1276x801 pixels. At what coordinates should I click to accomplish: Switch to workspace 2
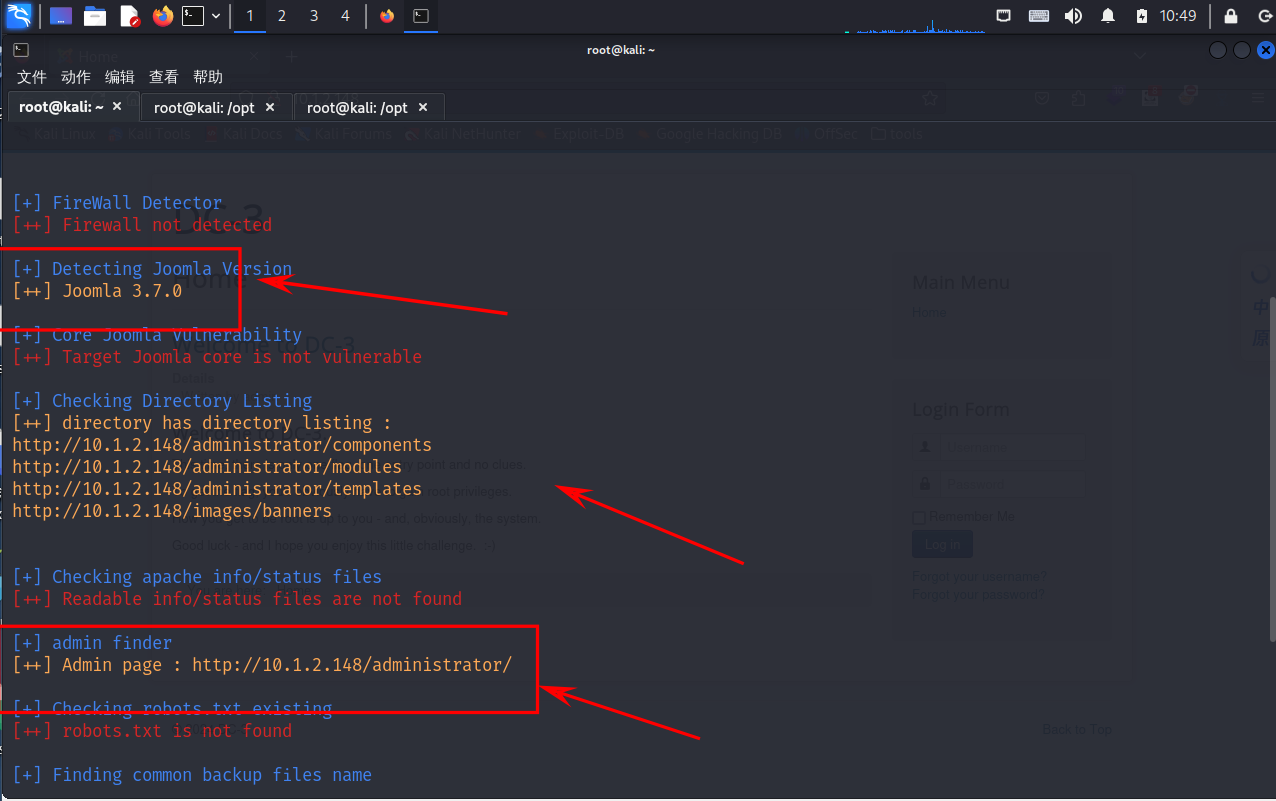[282, 16]
